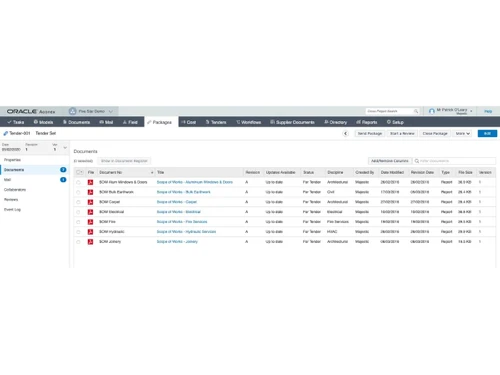
Task: Click the File Size column header
Action: coord(465,172)
